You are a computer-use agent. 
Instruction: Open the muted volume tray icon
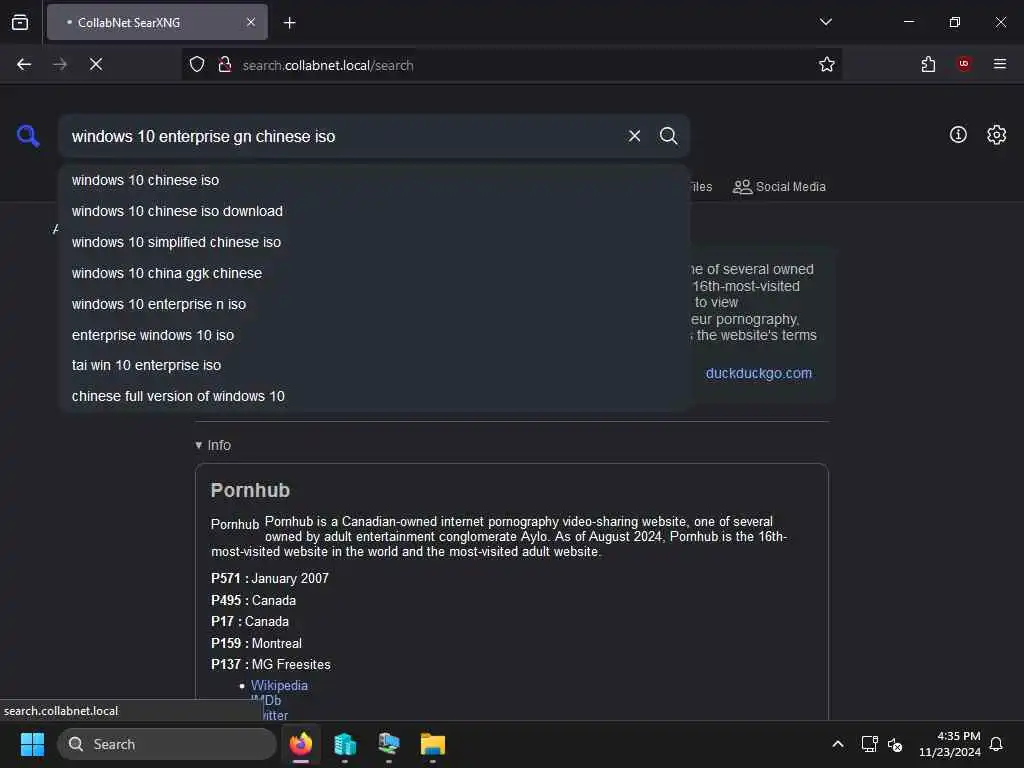point(895,744)
